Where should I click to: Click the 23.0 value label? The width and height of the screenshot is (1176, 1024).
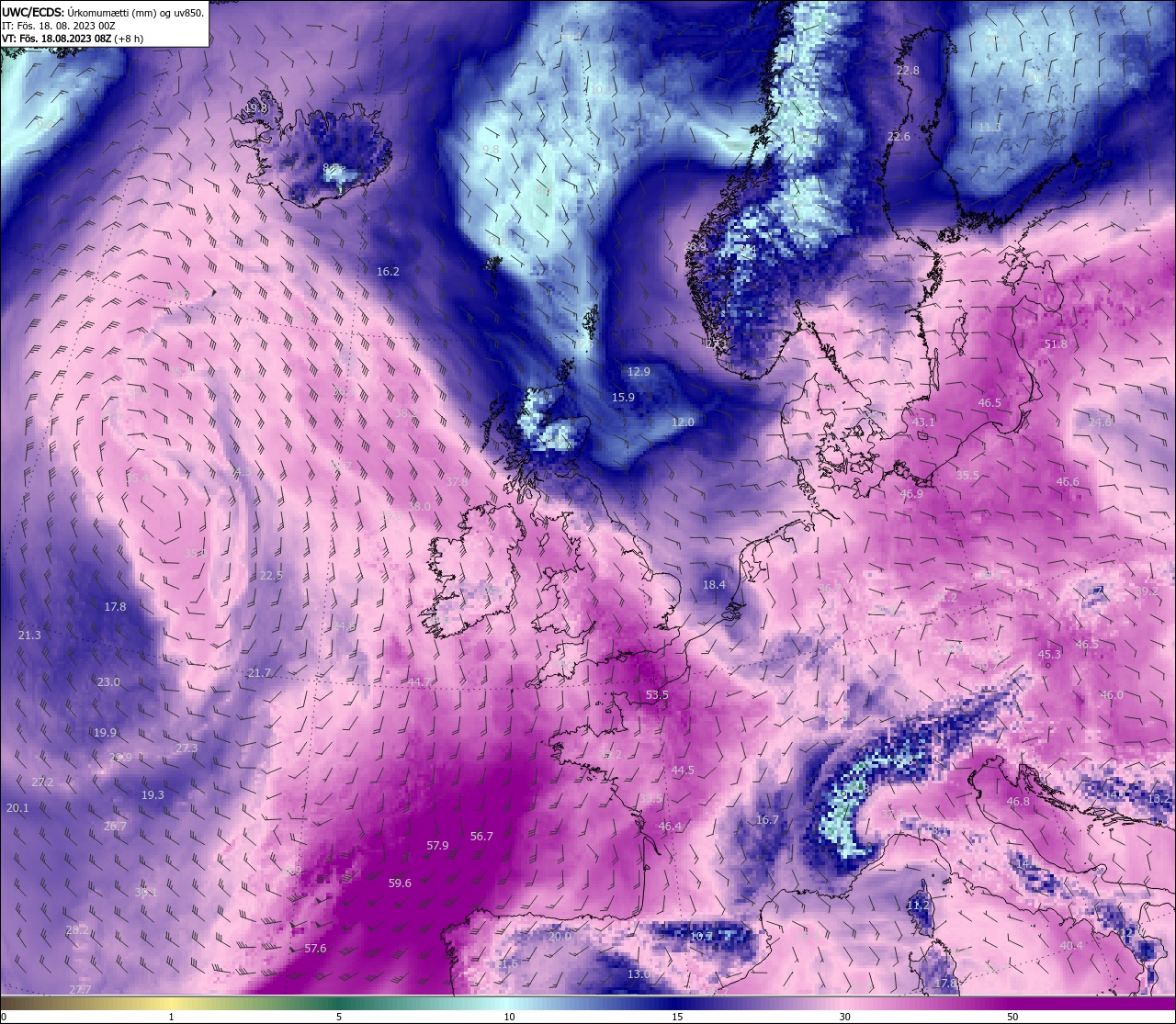click(108, 681)
